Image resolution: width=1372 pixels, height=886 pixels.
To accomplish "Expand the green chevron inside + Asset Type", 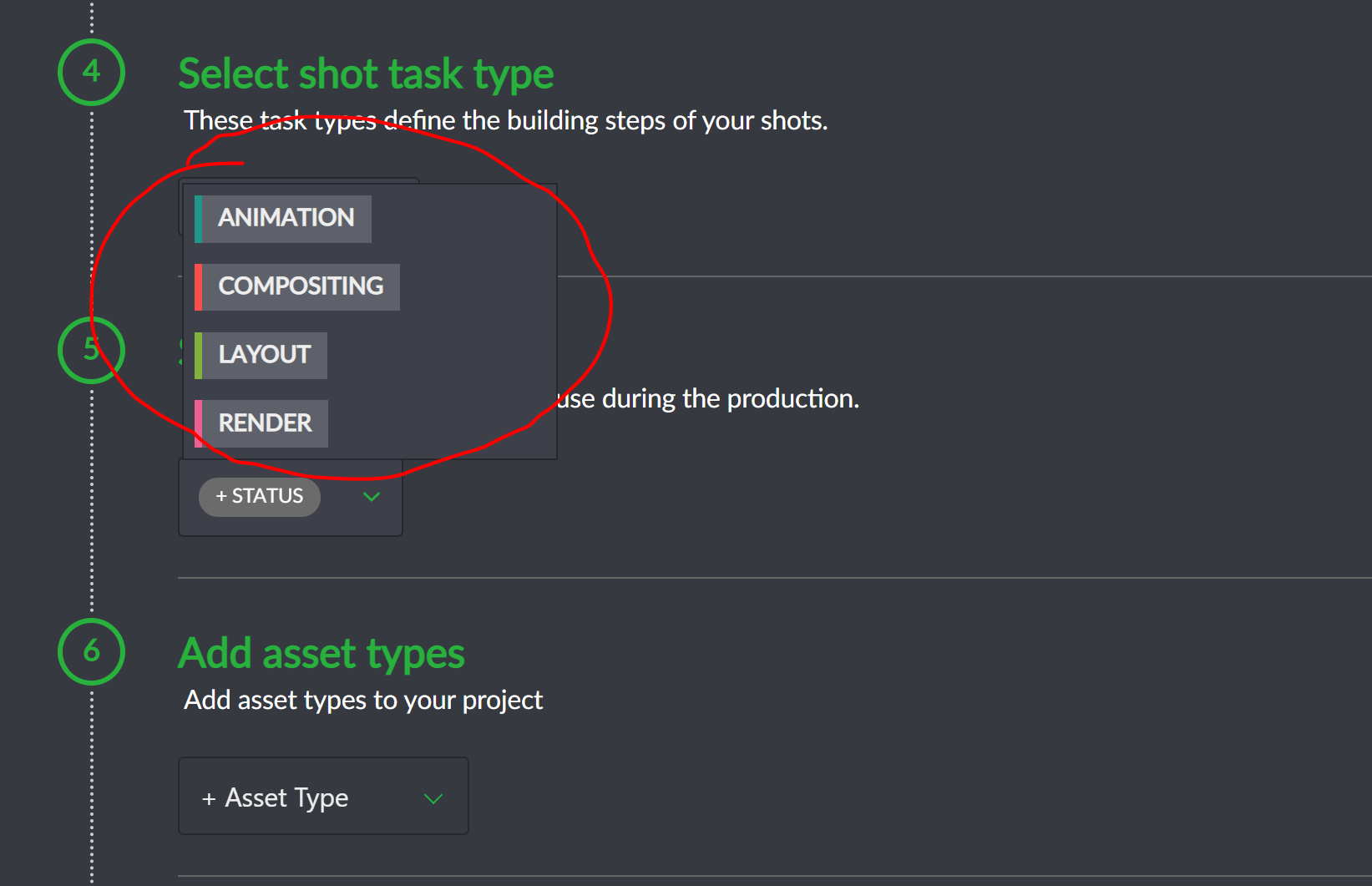I will coord(433,798).
